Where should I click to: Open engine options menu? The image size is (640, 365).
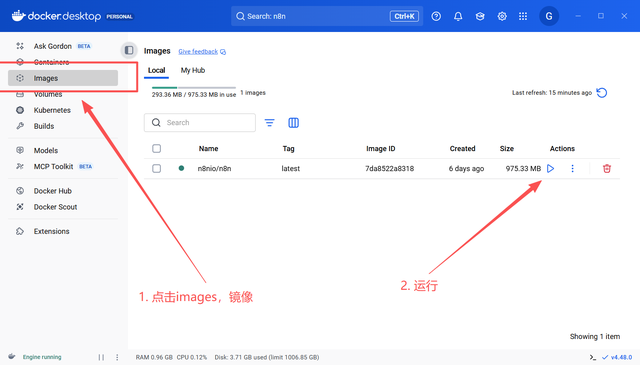click(117, 357)
